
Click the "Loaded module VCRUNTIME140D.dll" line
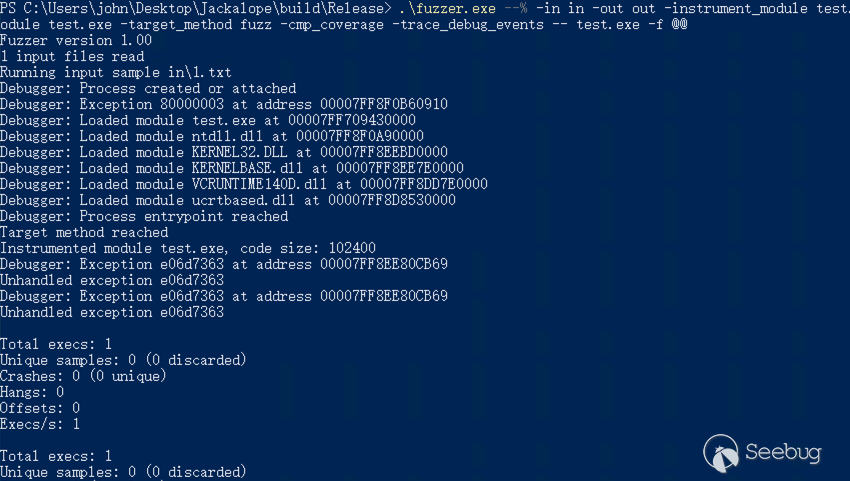tap(244, 184)
